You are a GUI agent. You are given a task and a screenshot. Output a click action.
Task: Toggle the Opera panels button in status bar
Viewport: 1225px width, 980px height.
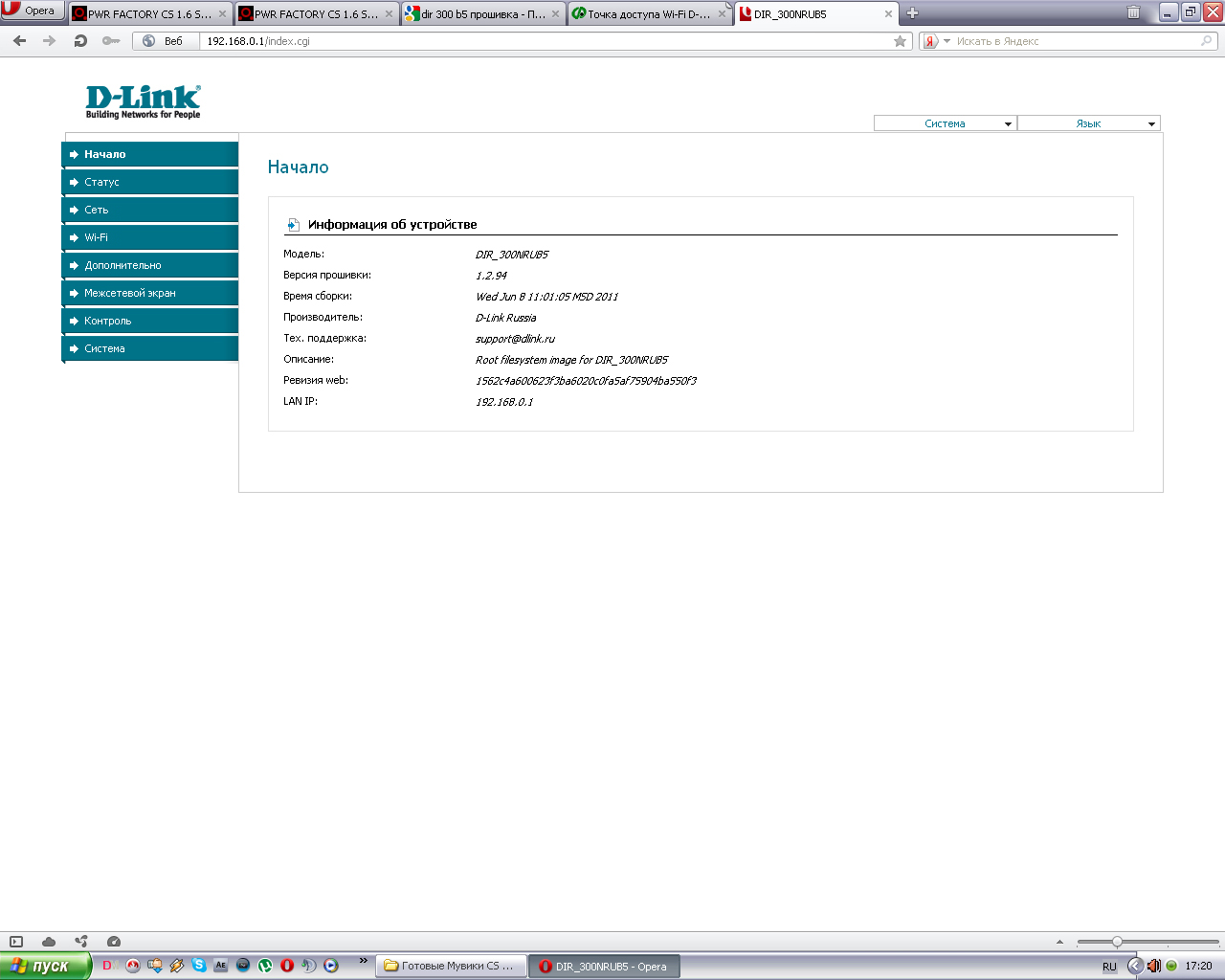tap(16, 942)
